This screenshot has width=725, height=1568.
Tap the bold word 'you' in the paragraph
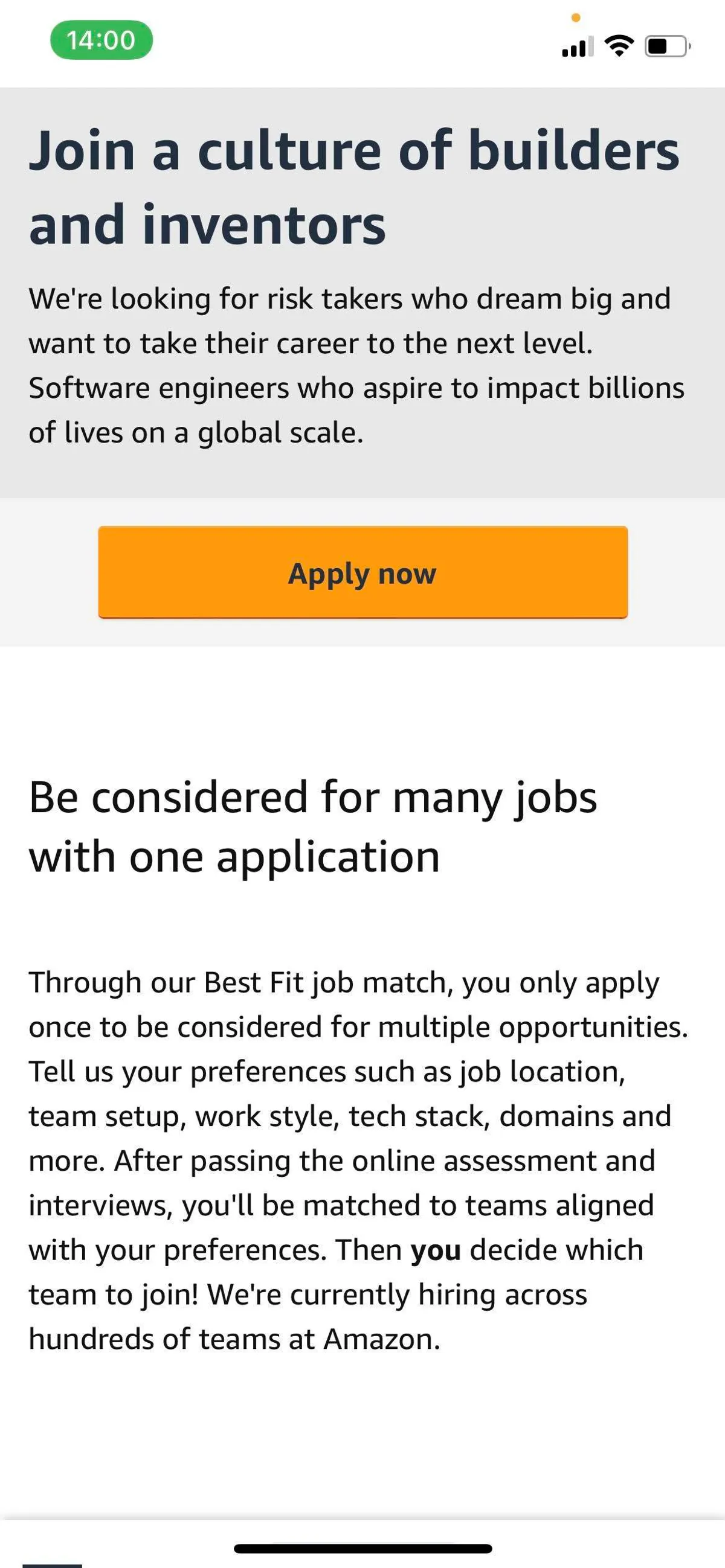pos(437,1250)
